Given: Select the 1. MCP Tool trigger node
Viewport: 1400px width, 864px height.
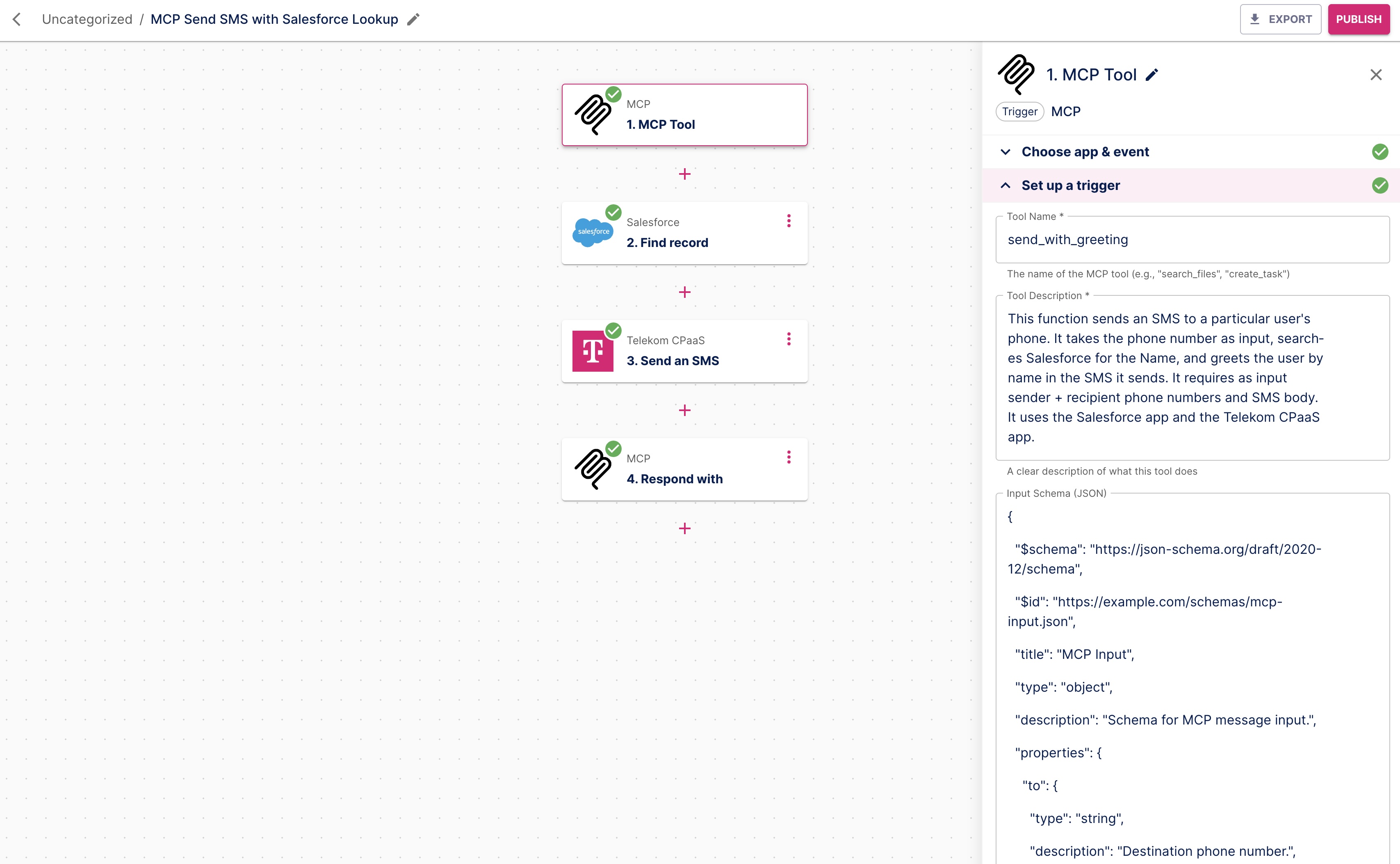Looking at the screenshot, I should pyautogui.click(x=684, y=115).
